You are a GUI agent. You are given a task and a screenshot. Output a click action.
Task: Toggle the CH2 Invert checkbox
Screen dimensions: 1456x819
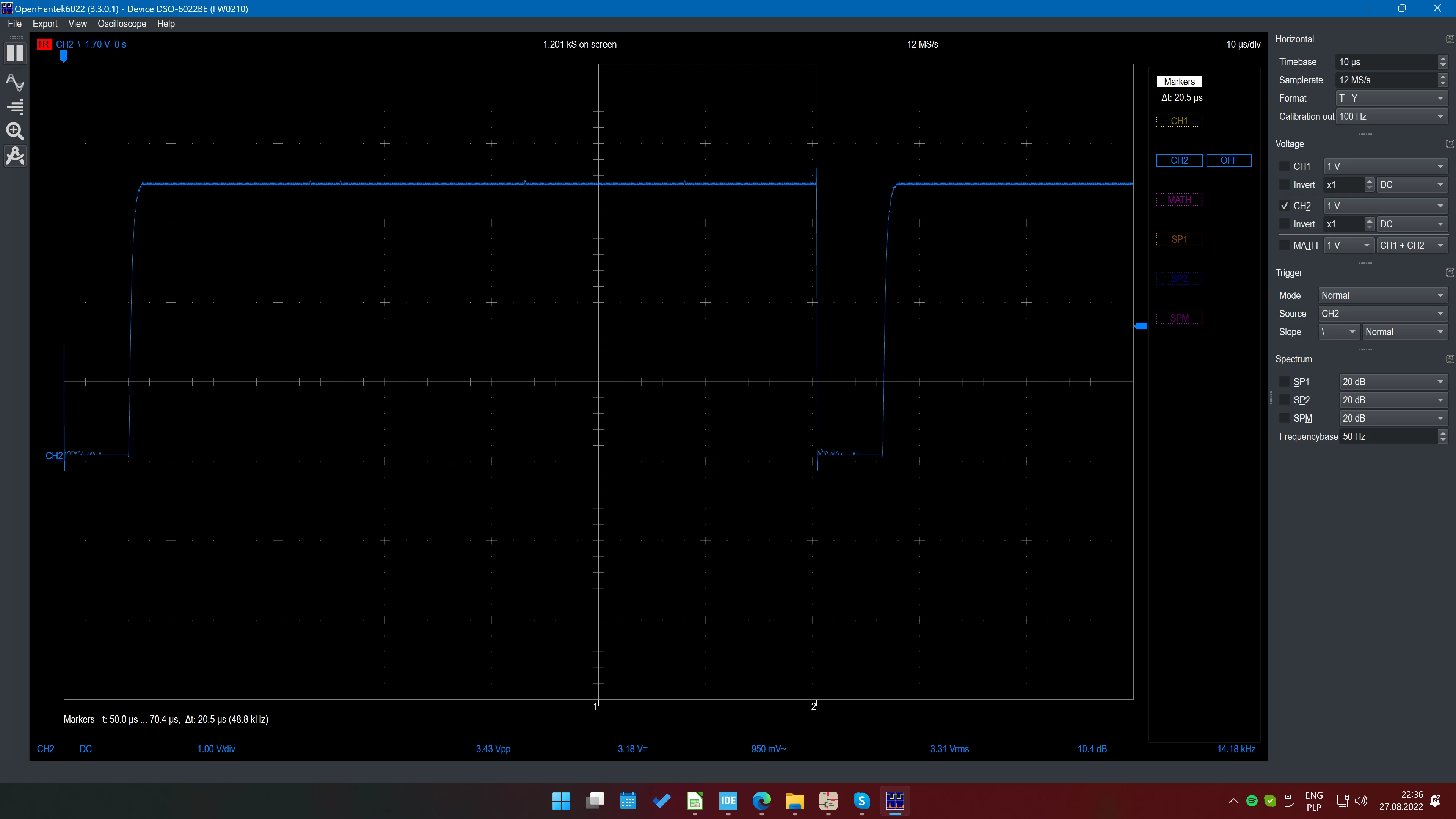point(1284,224)
